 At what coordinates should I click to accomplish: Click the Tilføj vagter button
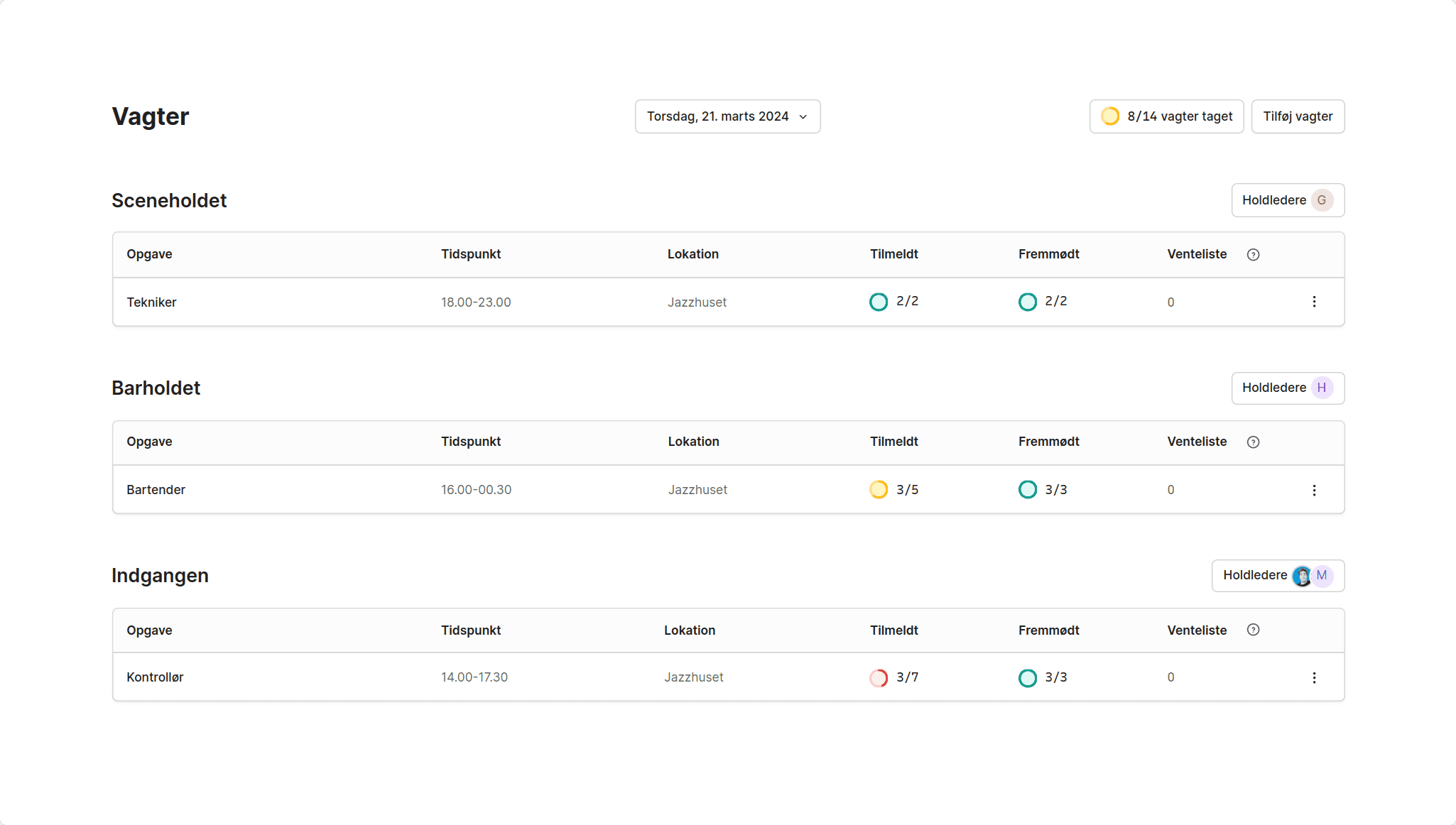click(1297, 116)
